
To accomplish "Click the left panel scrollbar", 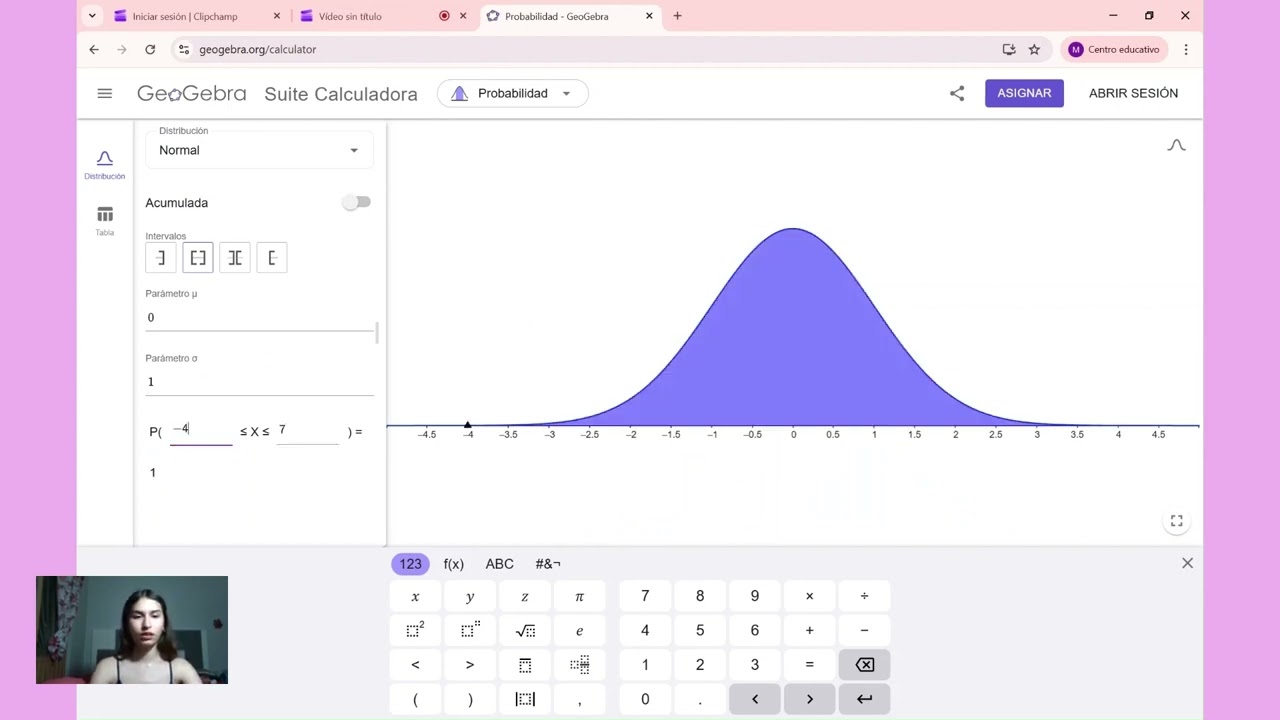I will pos(377,333).
